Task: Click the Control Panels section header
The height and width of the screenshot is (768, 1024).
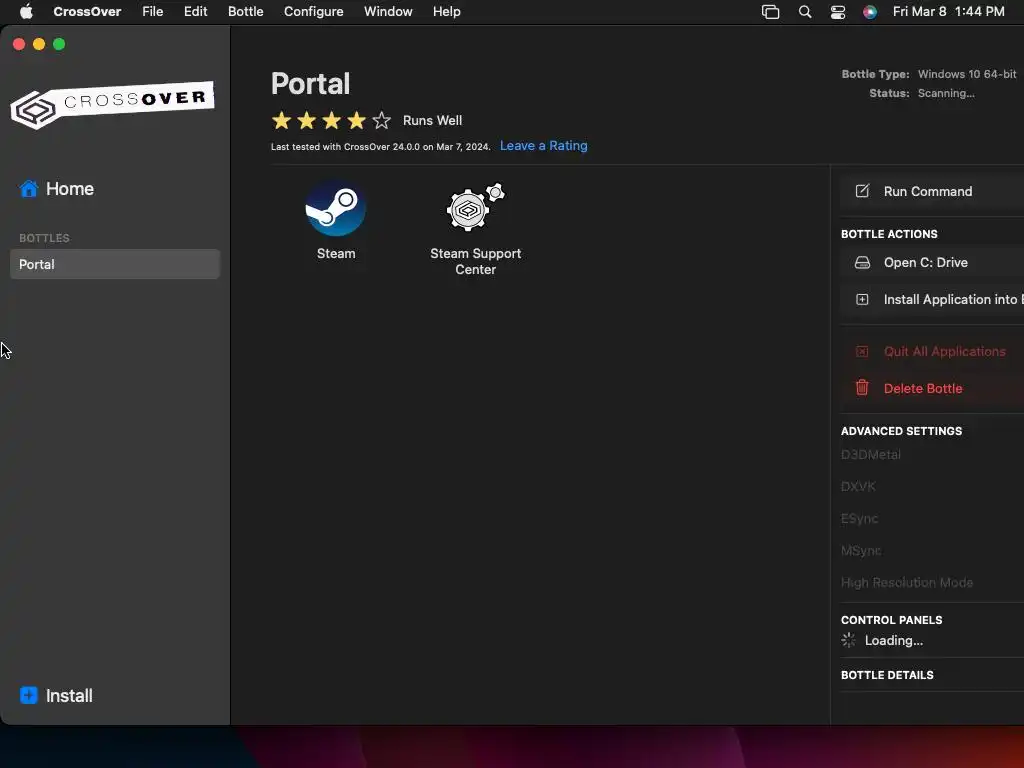Action: 891,620
